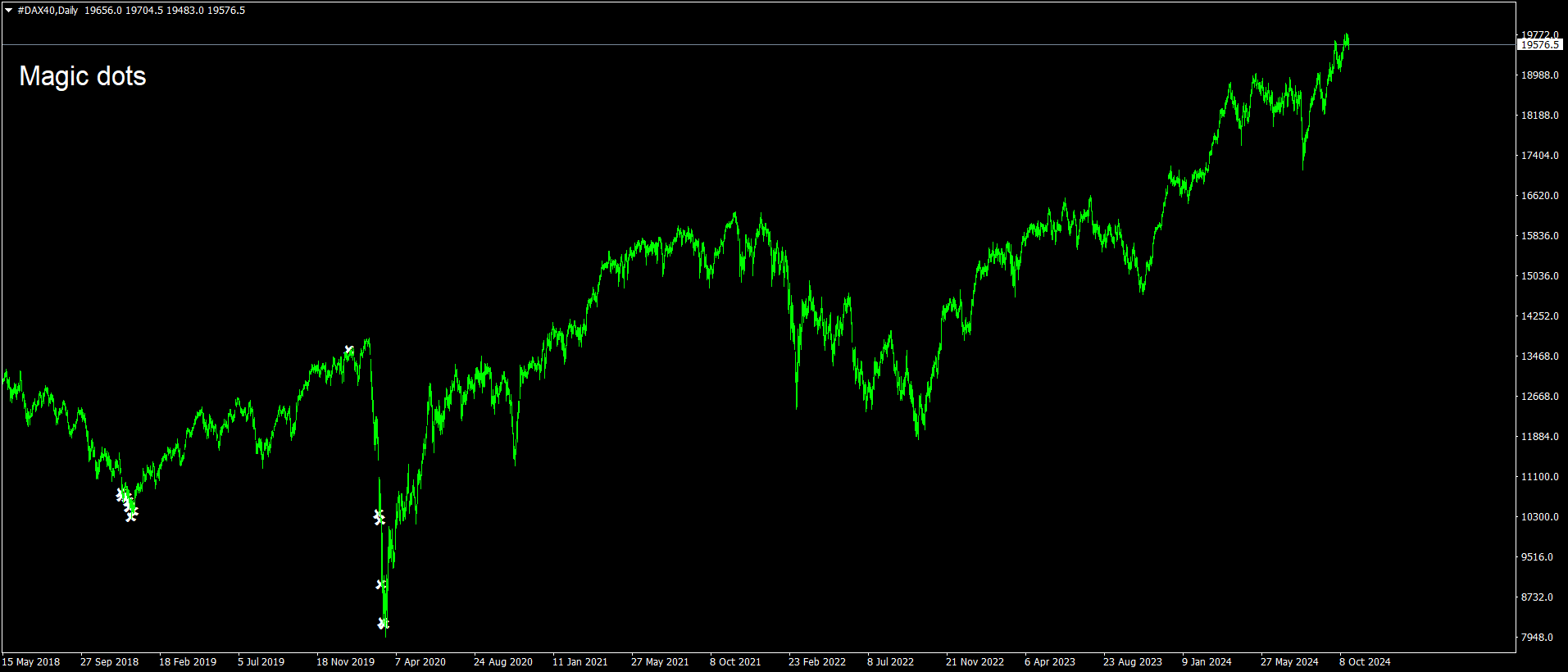Pick the 23 Feb 2022 date on time axis
Viewport: 1568px width, 672px height.
pyautogui.click(x=817, y=662)
